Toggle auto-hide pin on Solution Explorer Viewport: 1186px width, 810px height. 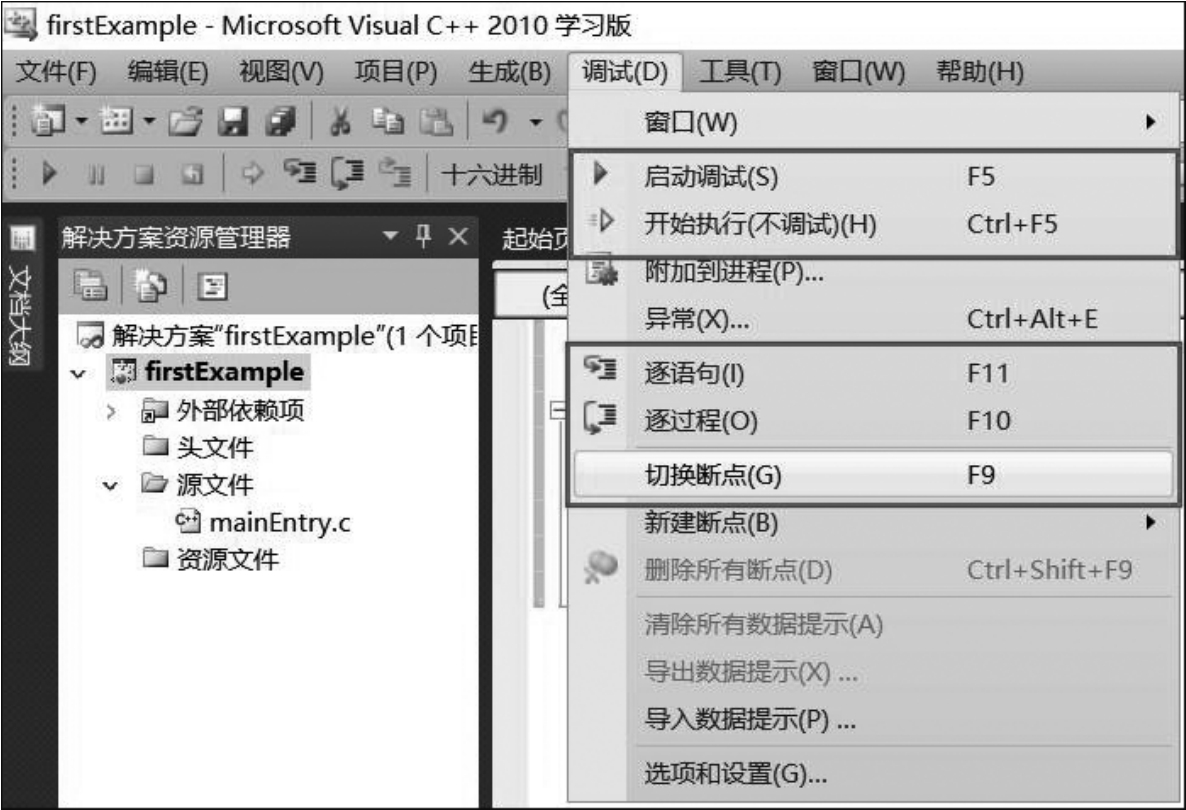[x=424, y=235]
